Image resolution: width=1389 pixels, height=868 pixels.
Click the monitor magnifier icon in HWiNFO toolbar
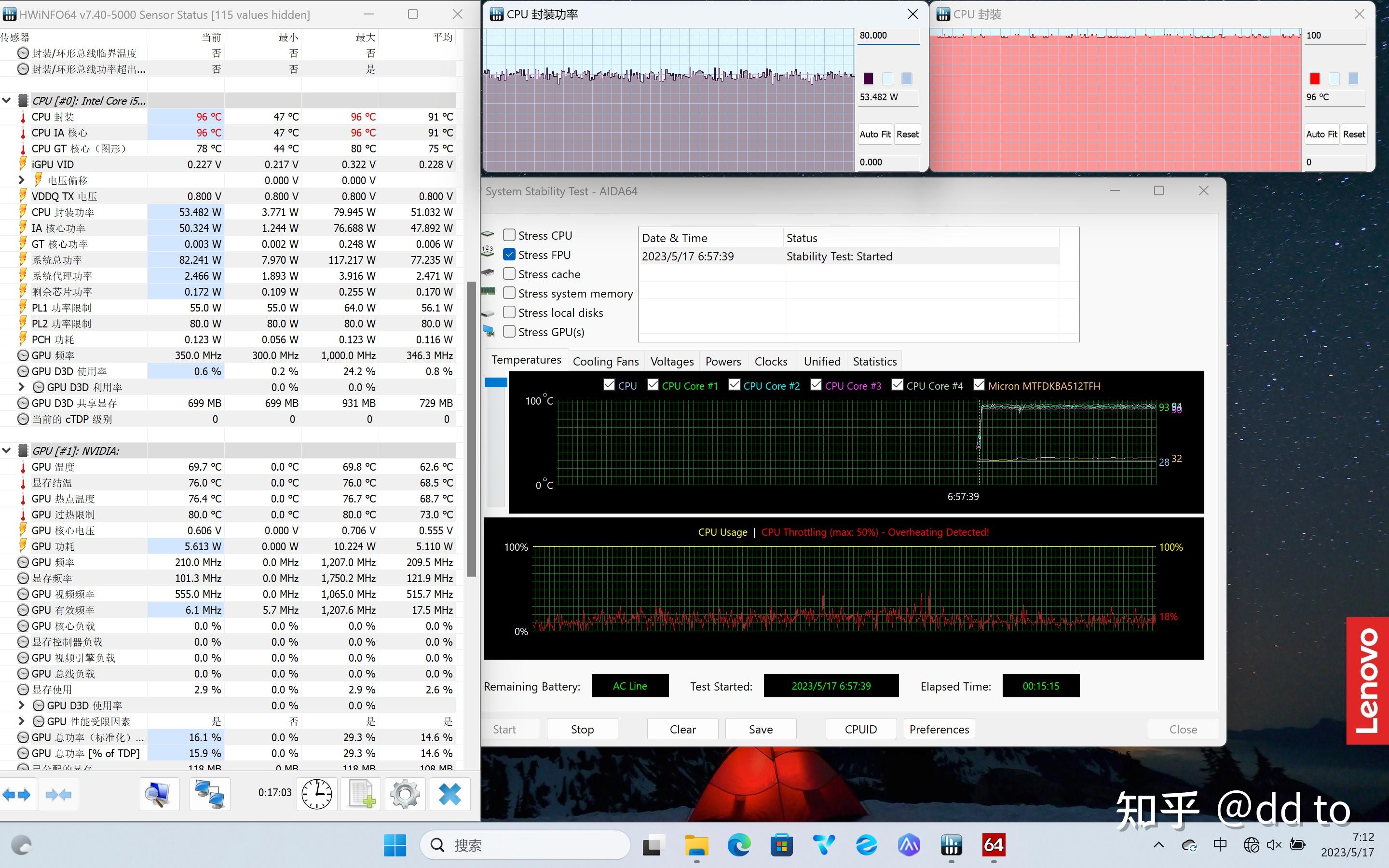pos(158,795)
